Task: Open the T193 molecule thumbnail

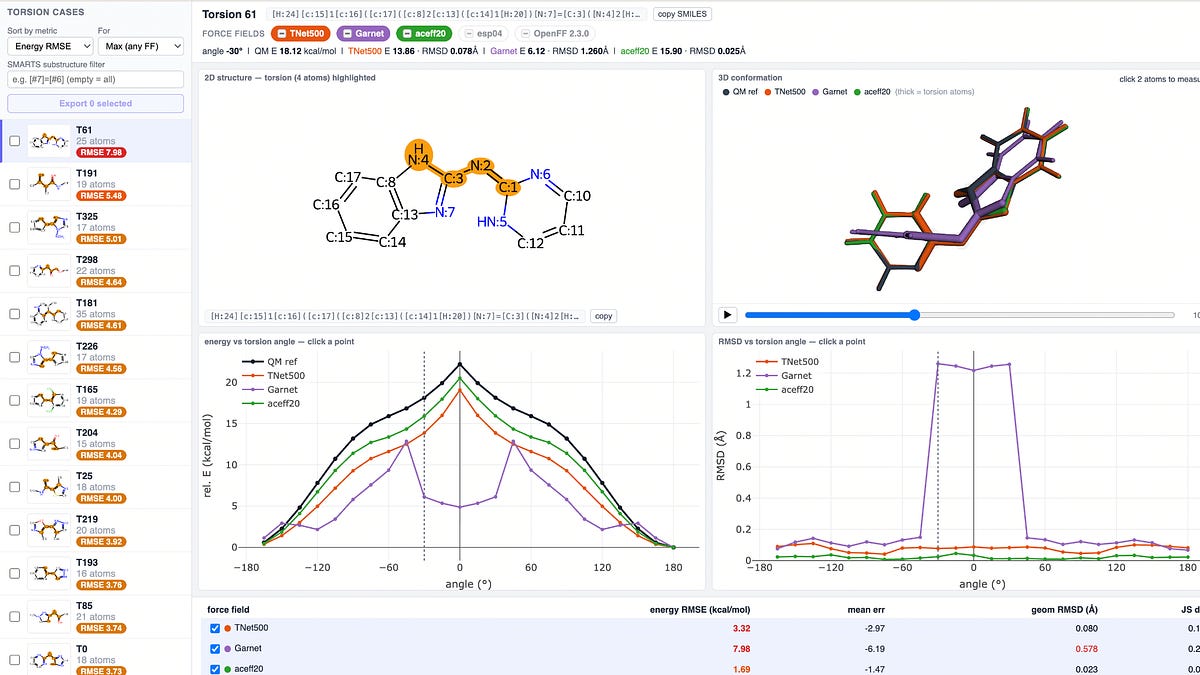Action: pyautogui.click(x=49, y=573)
